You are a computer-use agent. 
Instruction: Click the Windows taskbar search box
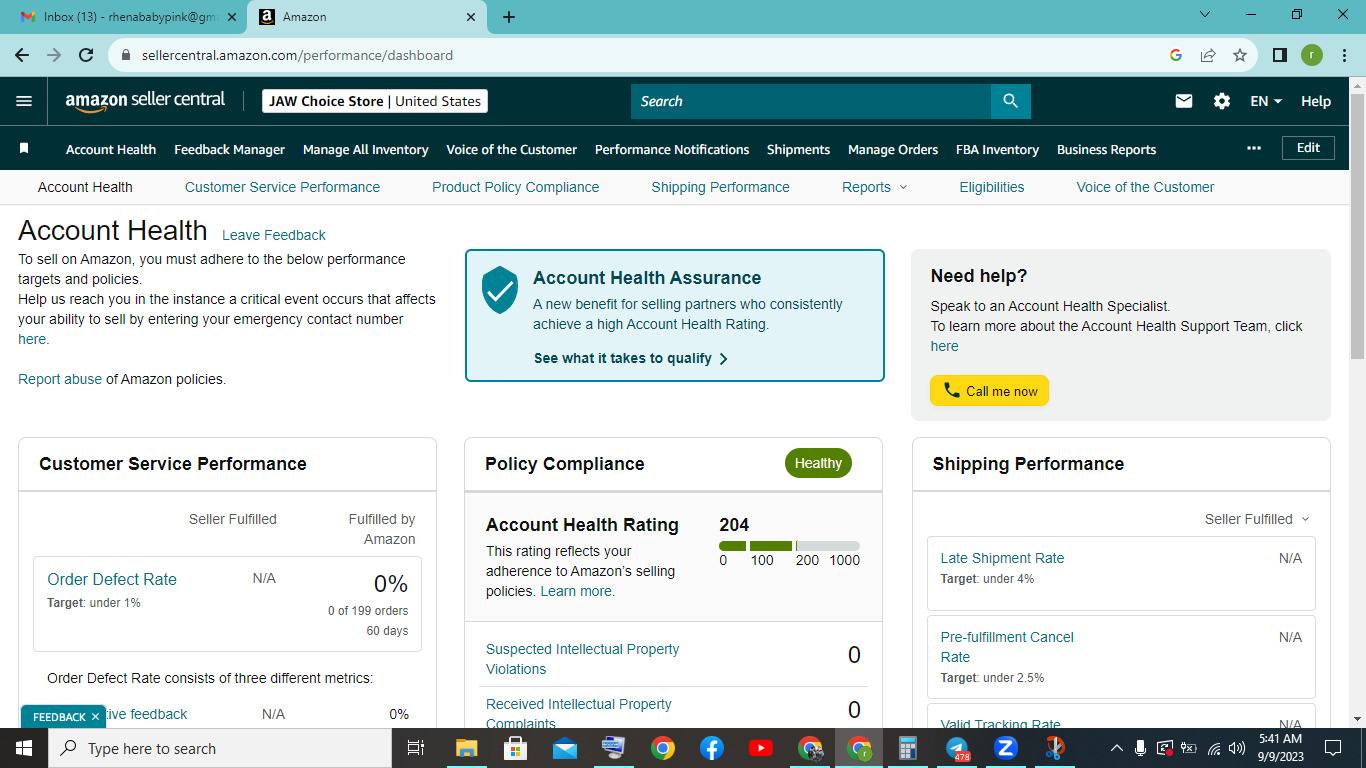tap(220, 748)
